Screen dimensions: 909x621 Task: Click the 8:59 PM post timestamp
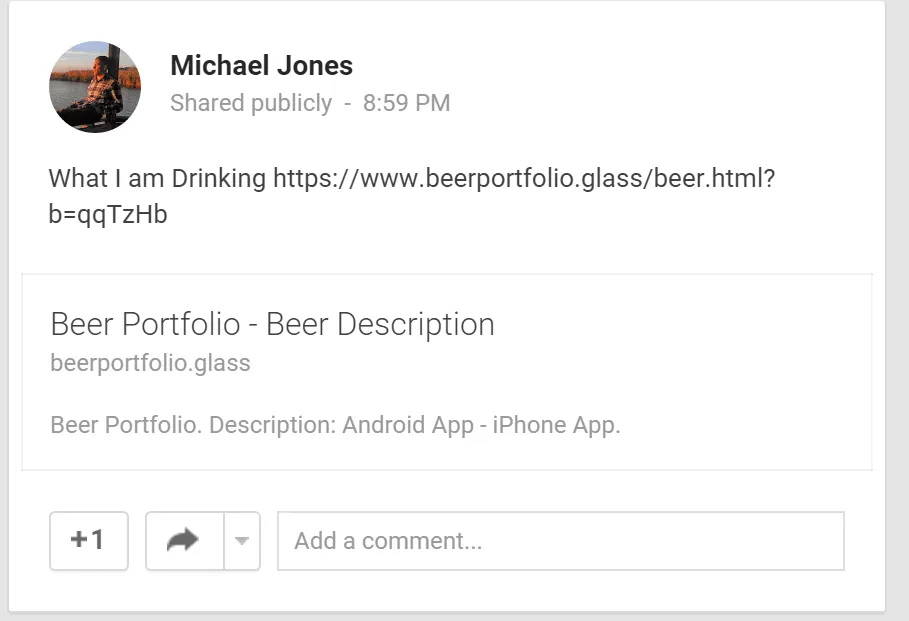406,103
